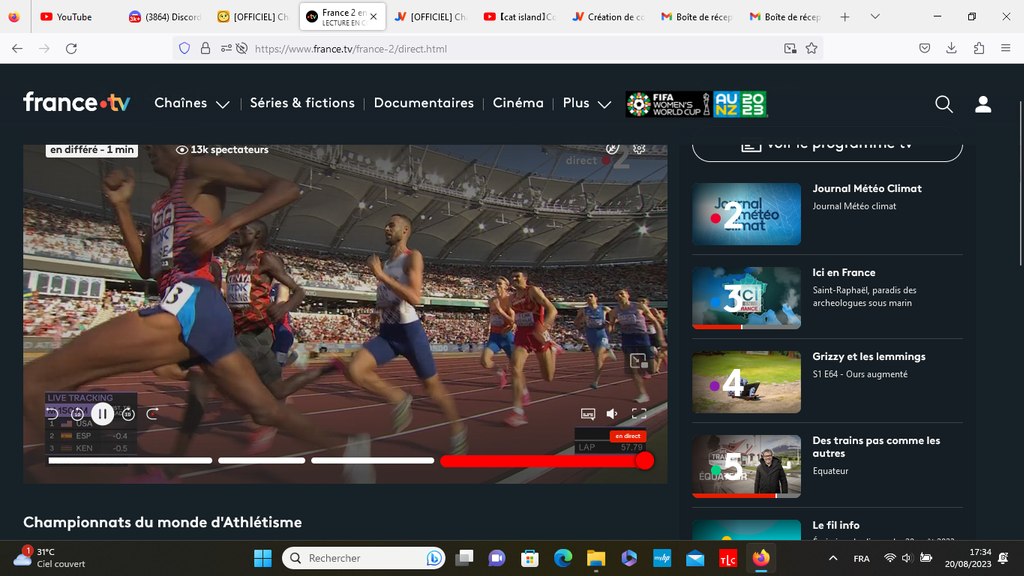Go to the Documentaires section

coord(424,103)
